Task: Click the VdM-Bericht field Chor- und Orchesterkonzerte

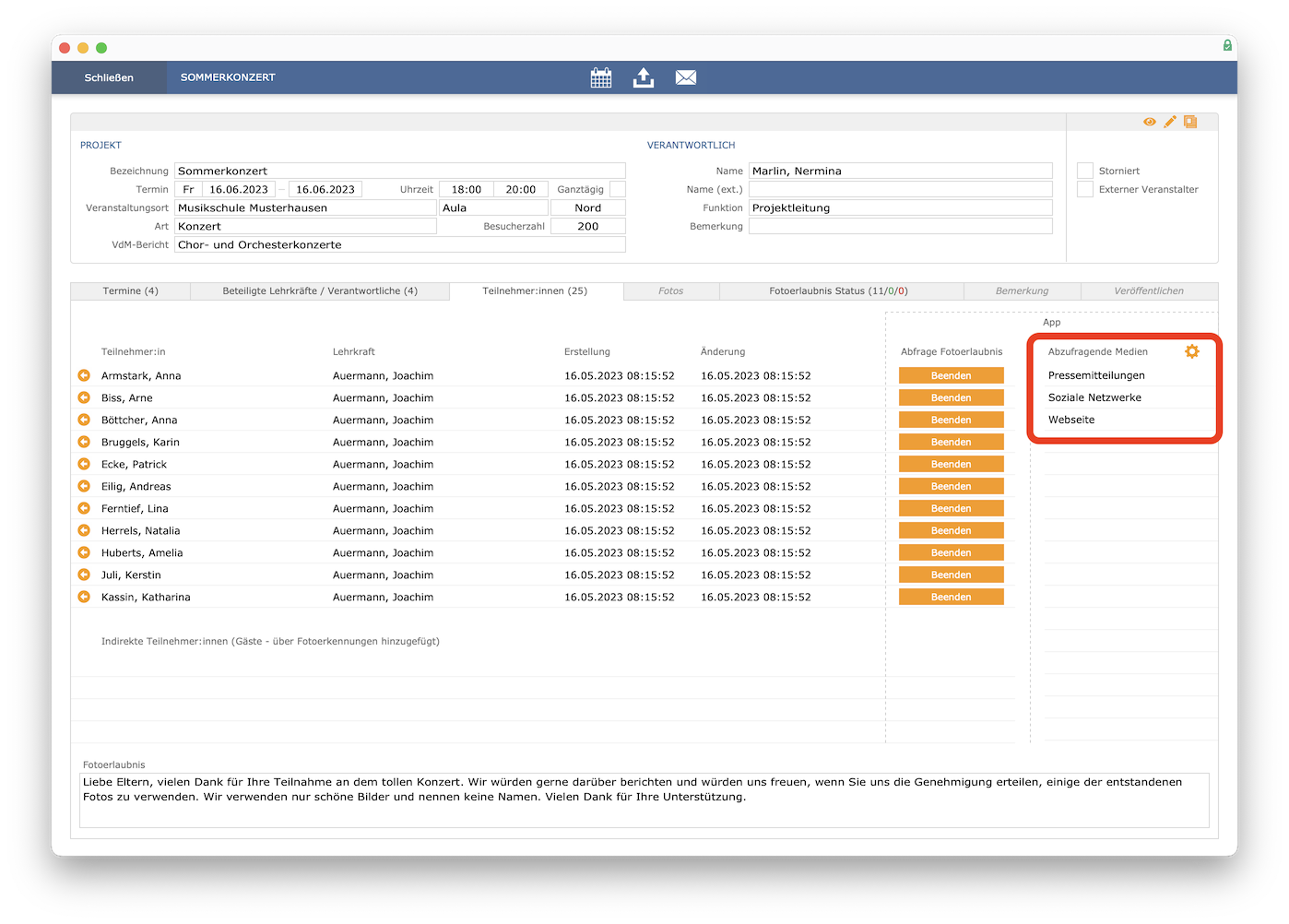Action: pyautogui.click(x=400, y=244)
